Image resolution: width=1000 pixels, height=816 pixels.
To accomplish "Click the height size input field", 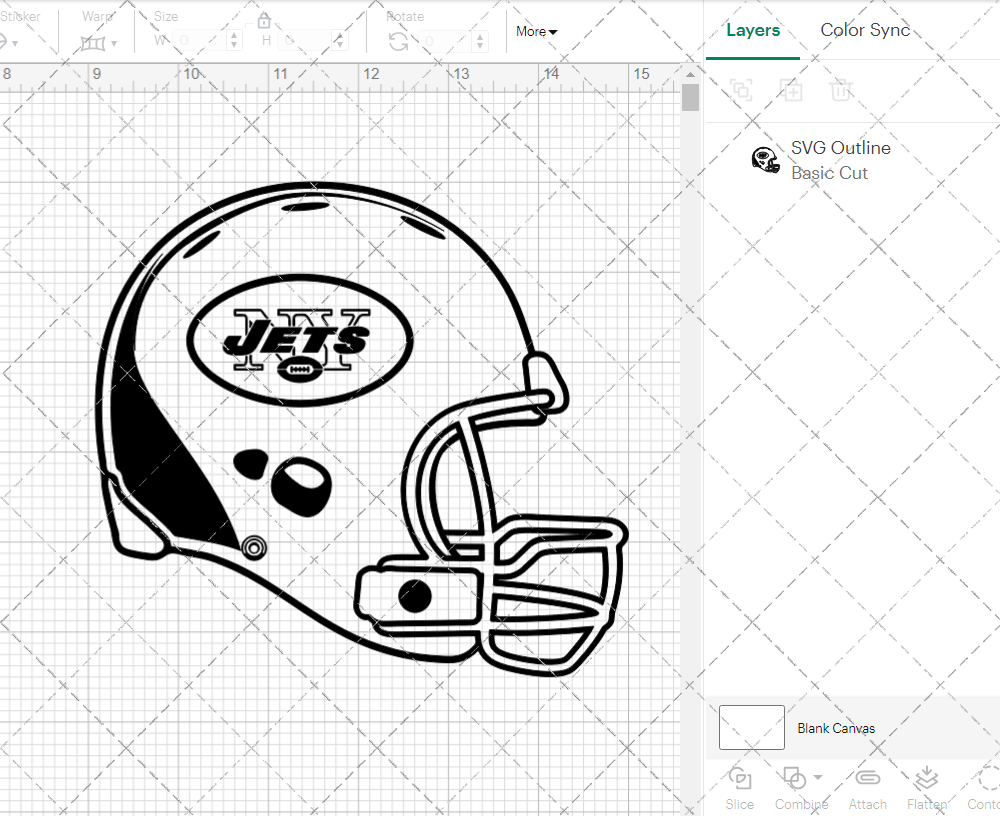I will click(x=308, y=41).
